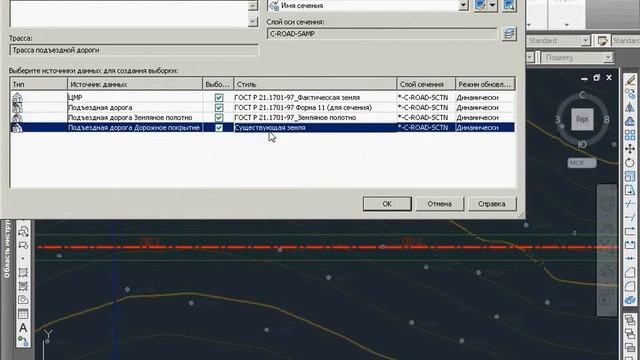Viewport: 640px width, 360px height.
Task: Click the МСК button under the view cube
Action: click(582, 162)
